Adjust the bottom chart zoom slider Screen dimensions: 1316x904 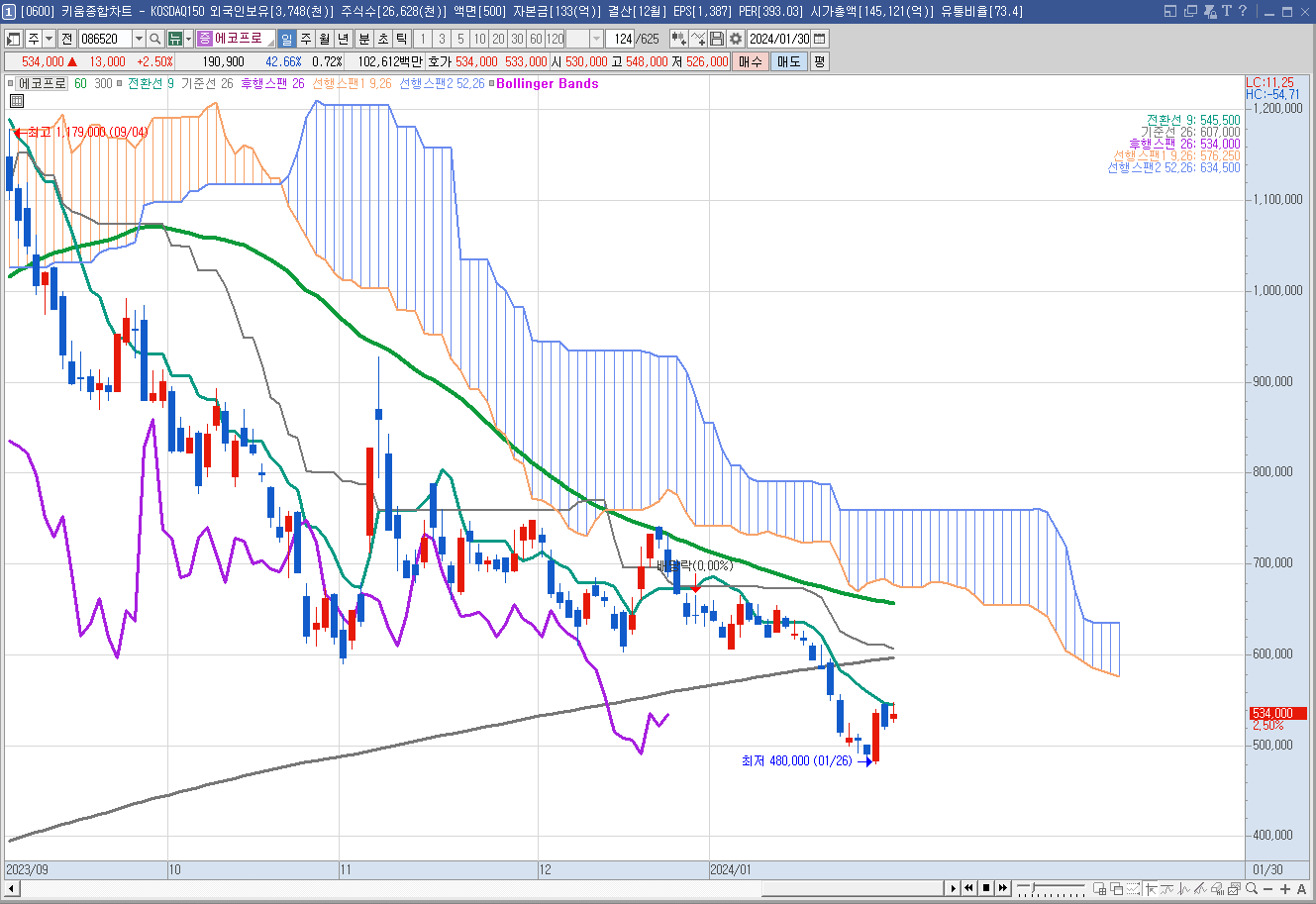tap(1033, 888)
